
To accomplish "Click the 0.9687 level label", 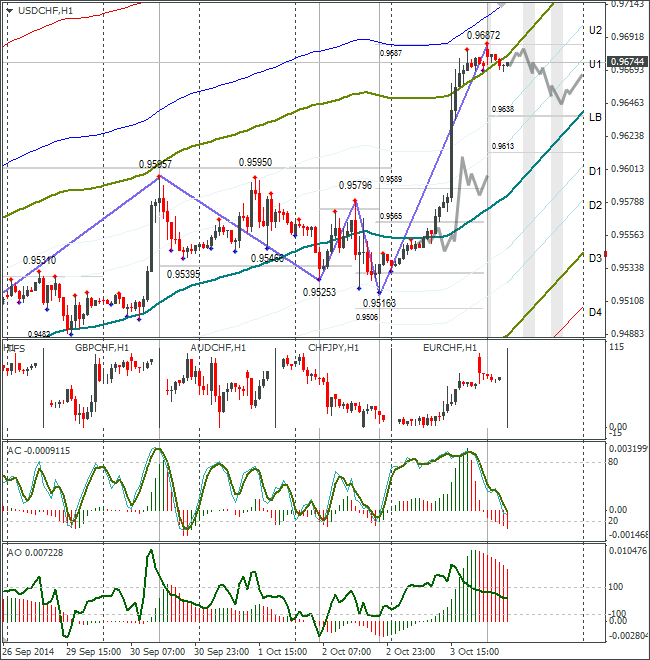I will click(391, 53).
